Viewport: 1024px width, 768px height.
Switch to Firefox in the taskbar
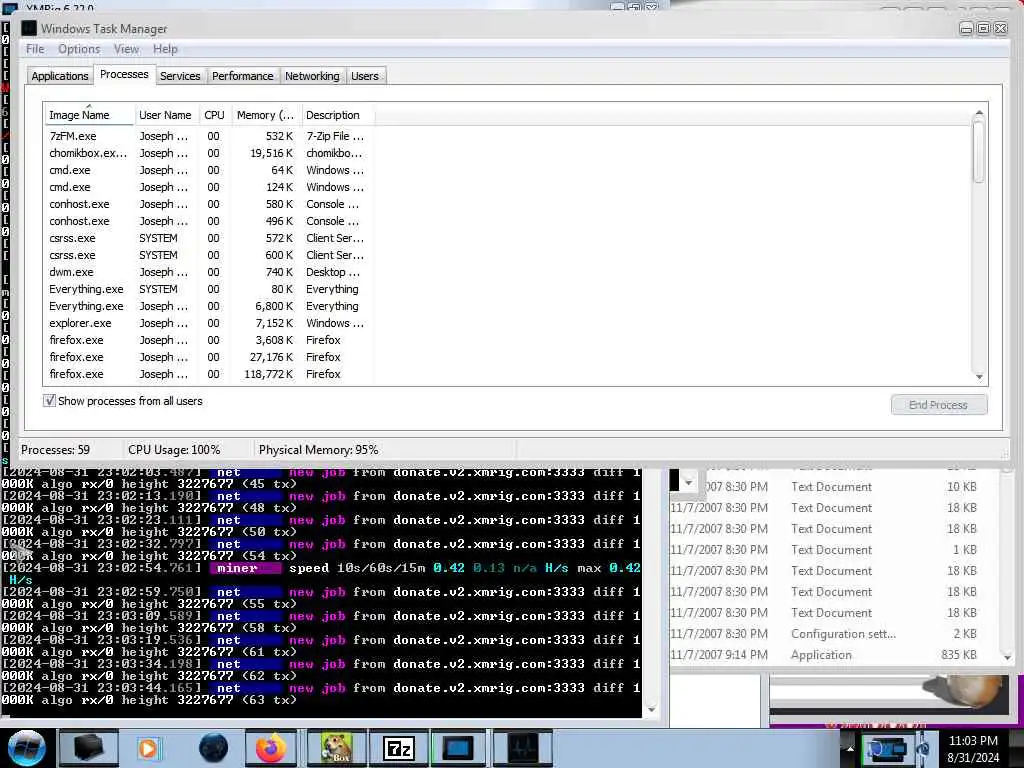click(x=270, y=748)
